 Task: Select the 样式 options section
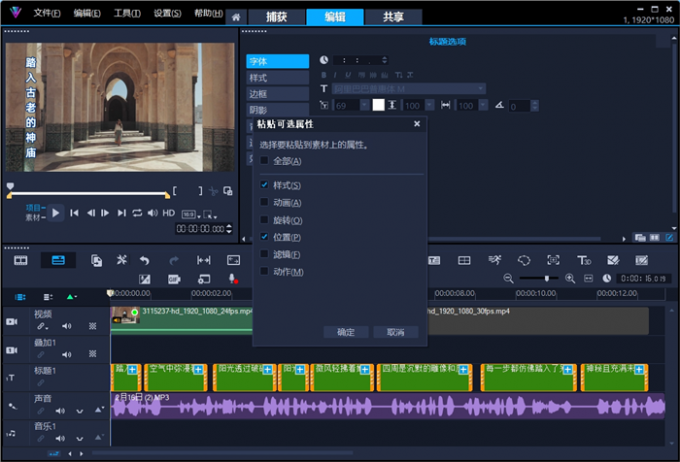coord(278,78)
